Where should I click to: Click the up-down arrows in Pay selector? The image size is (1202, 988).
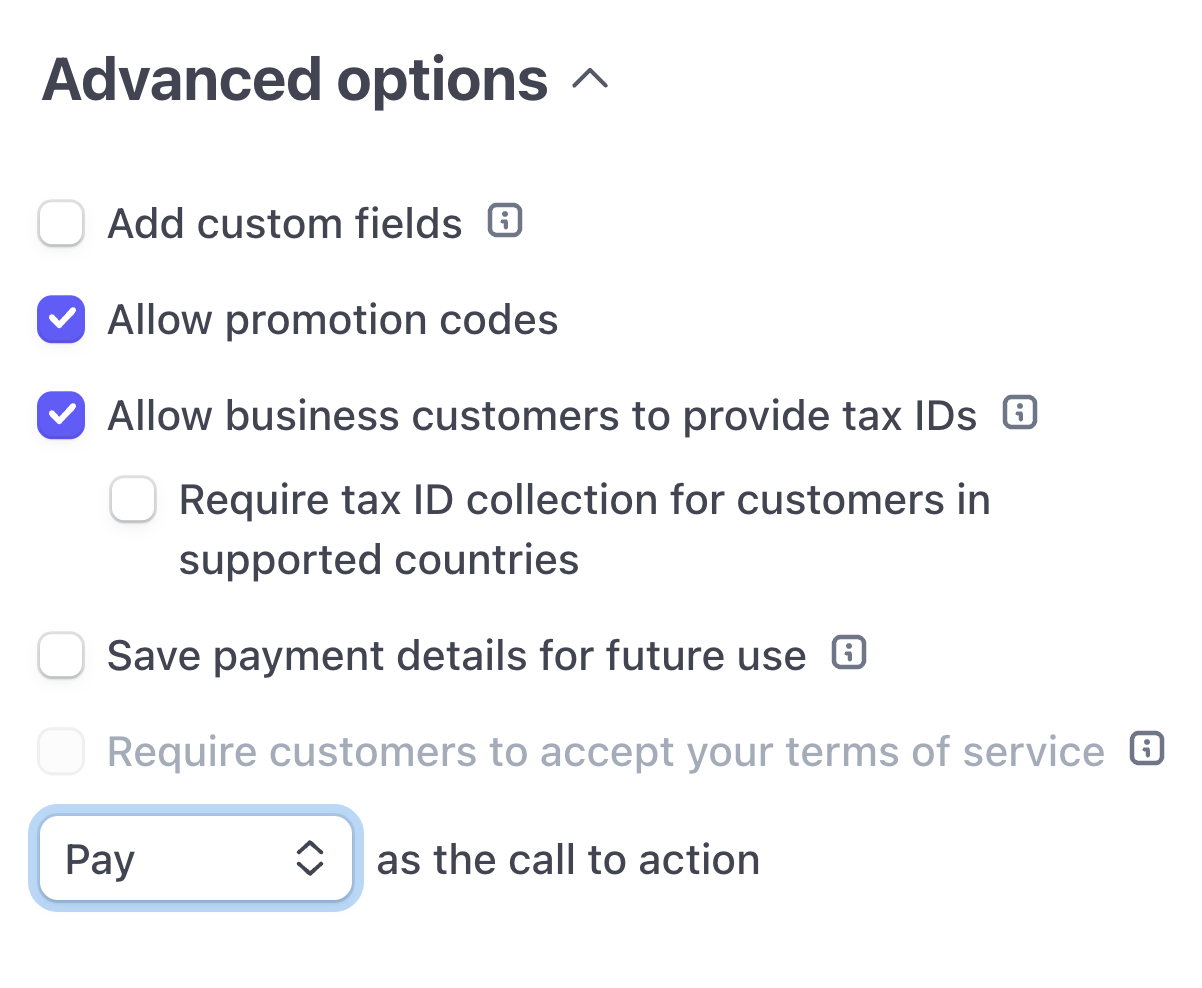310,859
